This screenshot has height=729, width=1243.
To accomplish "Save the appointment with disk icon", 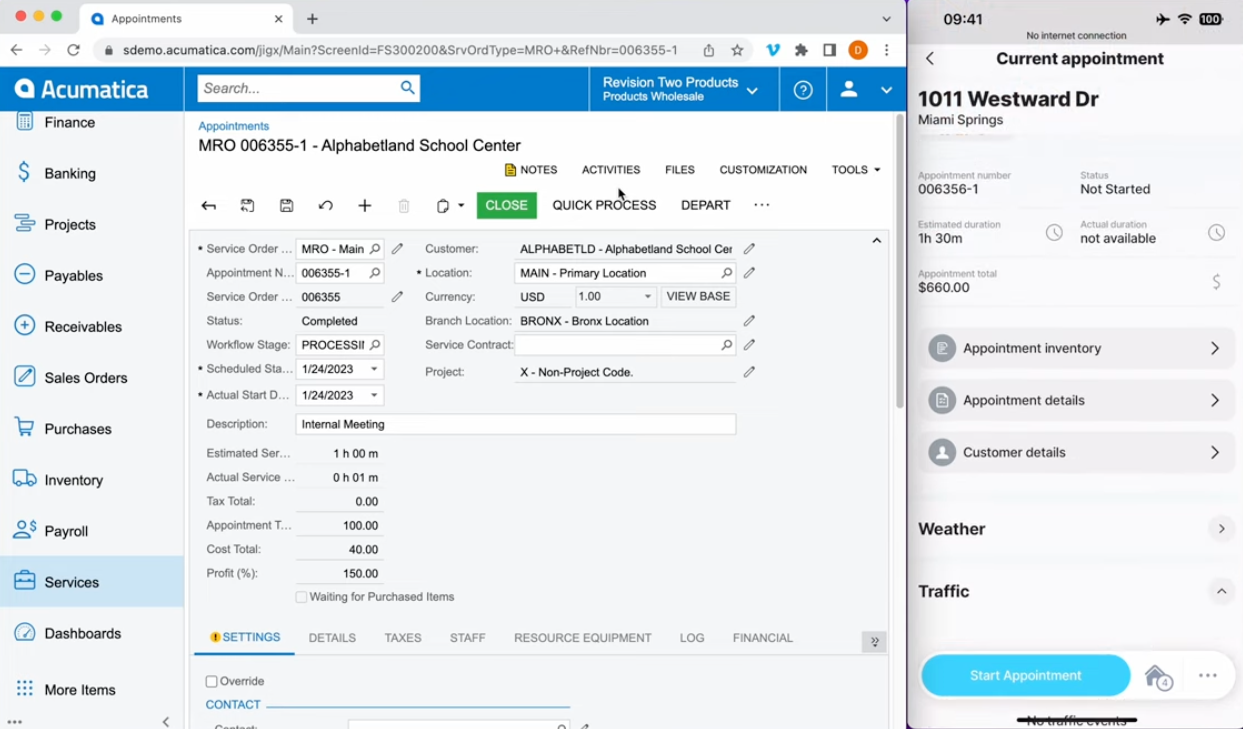I will pos(286,206).
